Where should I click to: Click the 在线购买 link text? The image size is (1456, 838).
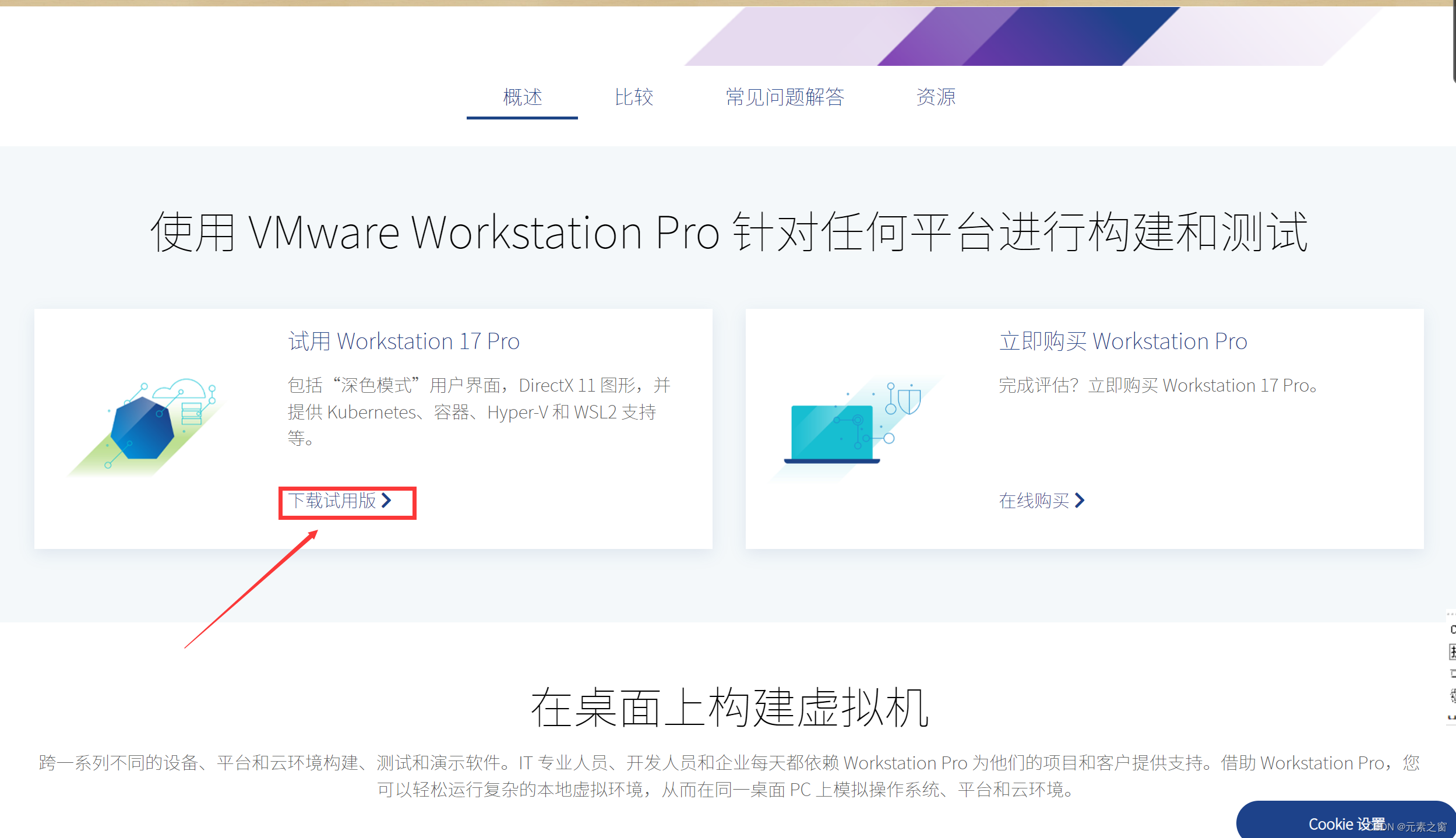(x=1034, y=500)
